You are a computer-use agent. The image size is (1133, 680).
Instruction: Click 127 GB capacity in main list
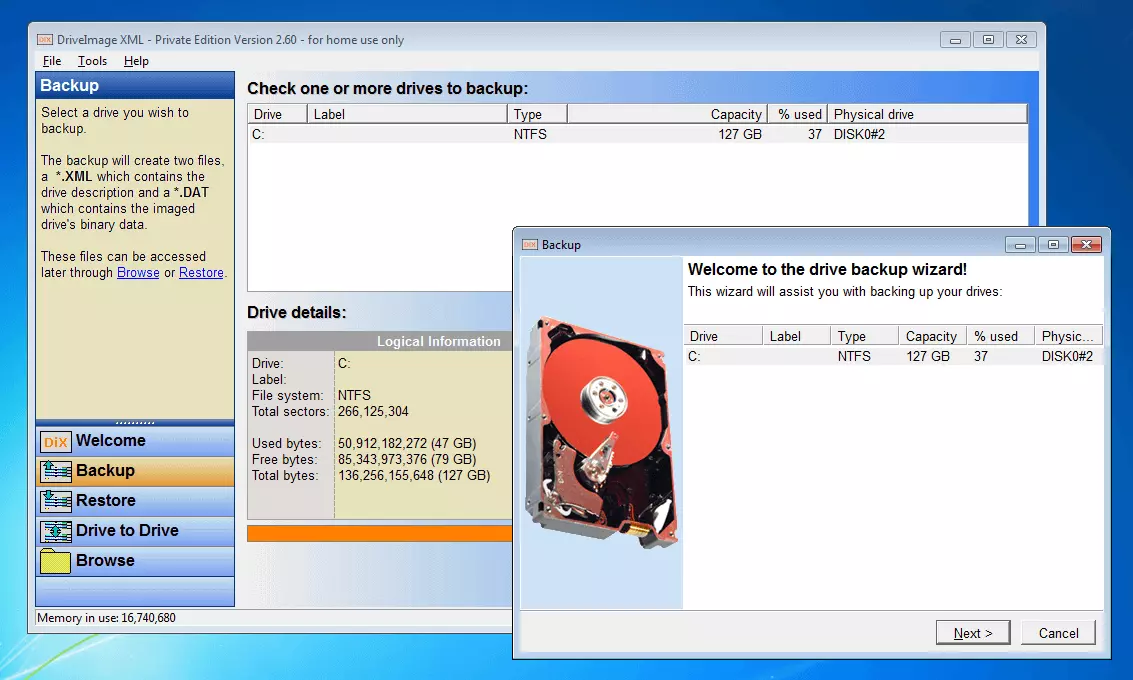point(739,134)
